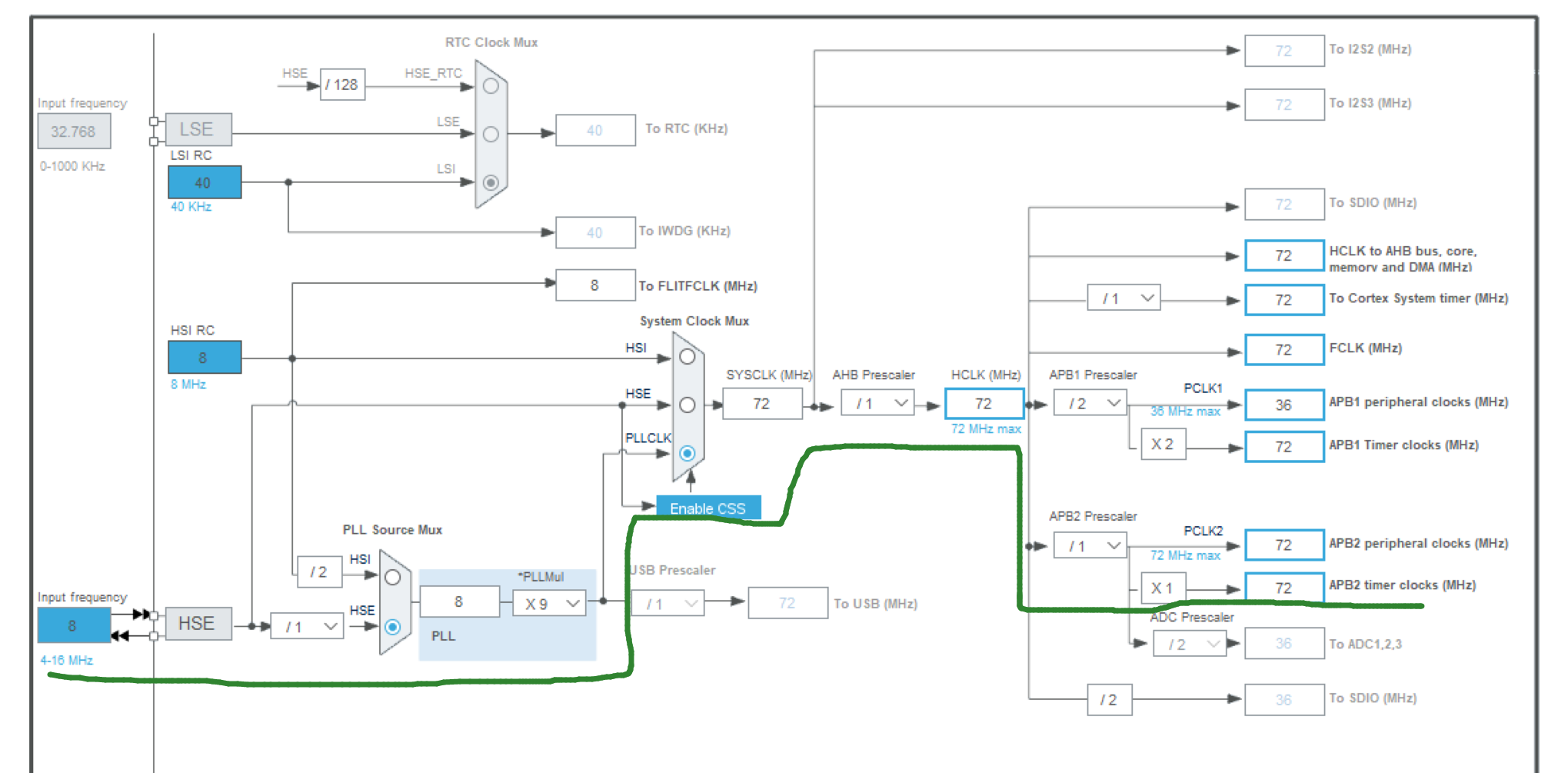Viewport: 1568px width, 773px height.
Task: Click the '72 MHz max' HCLK note
Action: (986, 429)
